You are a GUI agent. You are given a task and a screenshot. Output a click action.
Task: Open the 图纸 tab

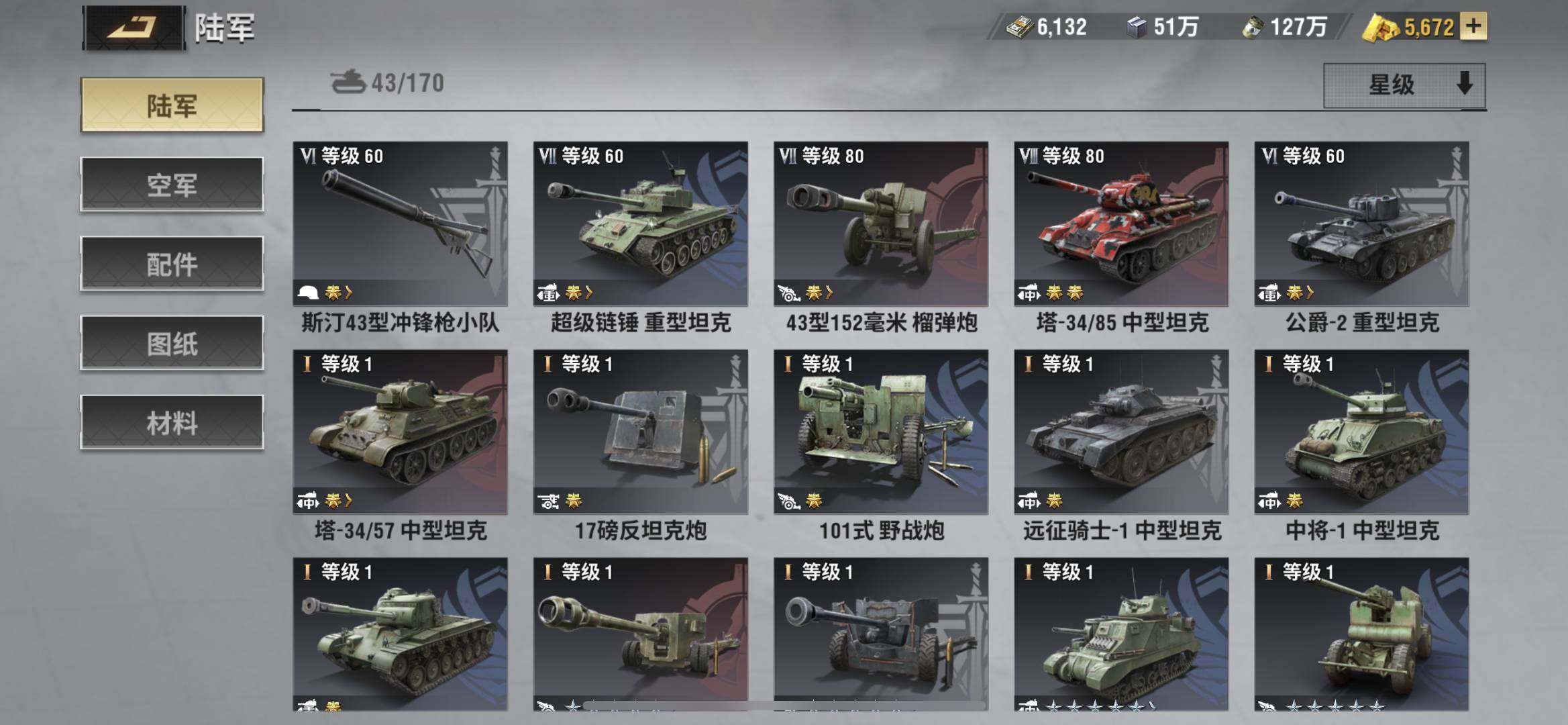tap(172, 343)
